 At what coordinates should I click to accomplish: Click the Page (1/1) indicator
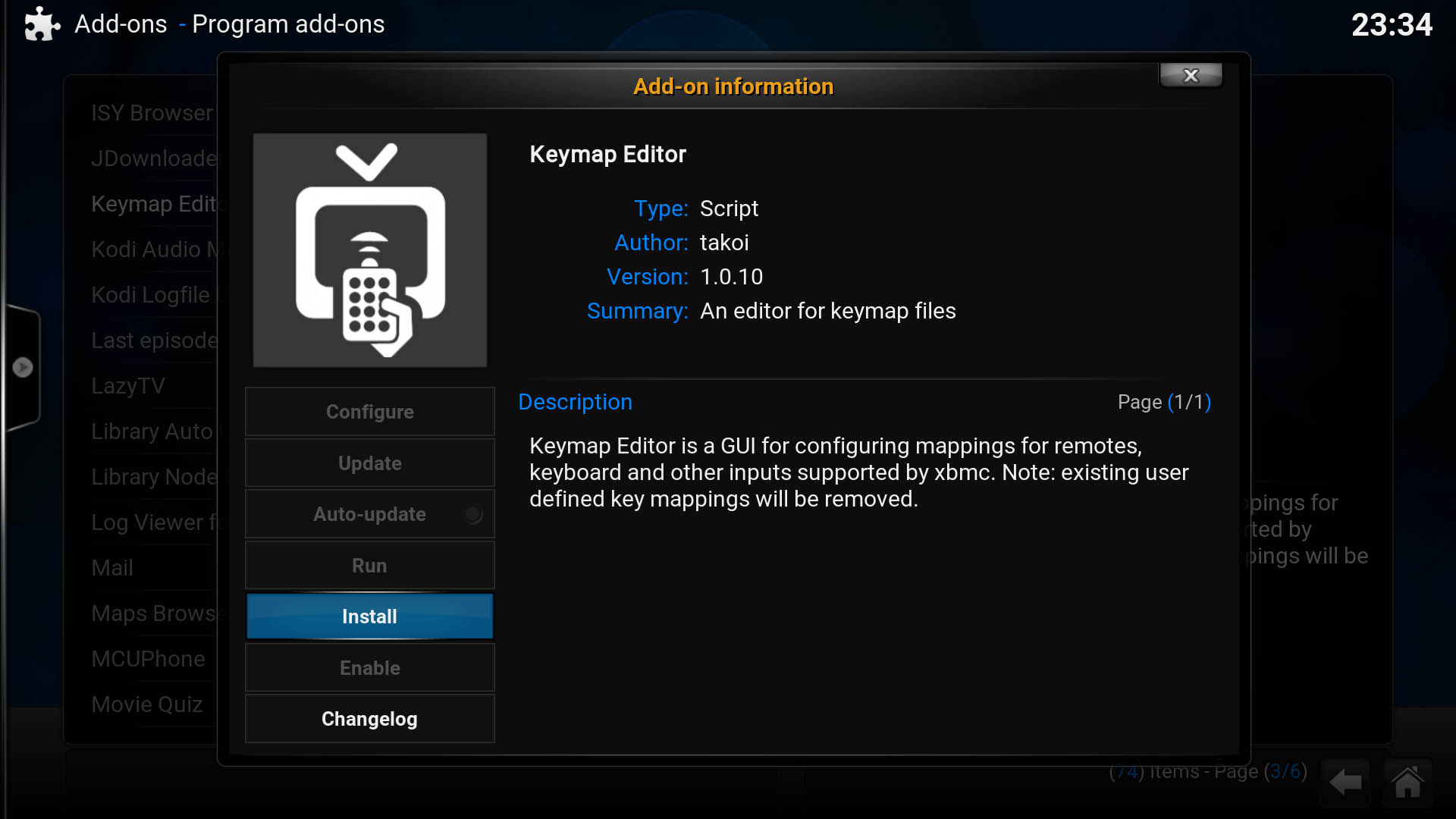(1164, 402)
